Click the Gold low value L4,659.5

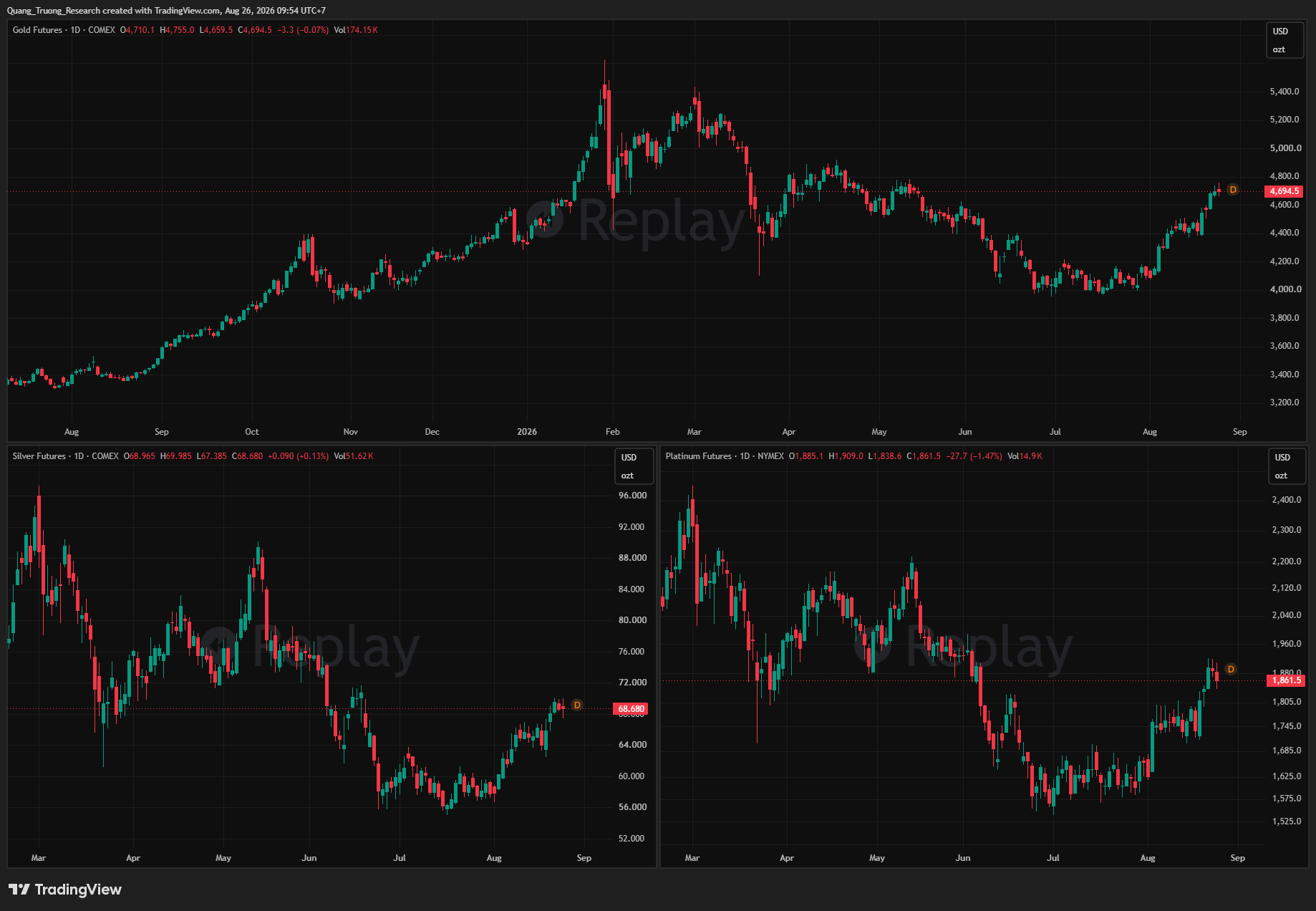click(216, 30)
